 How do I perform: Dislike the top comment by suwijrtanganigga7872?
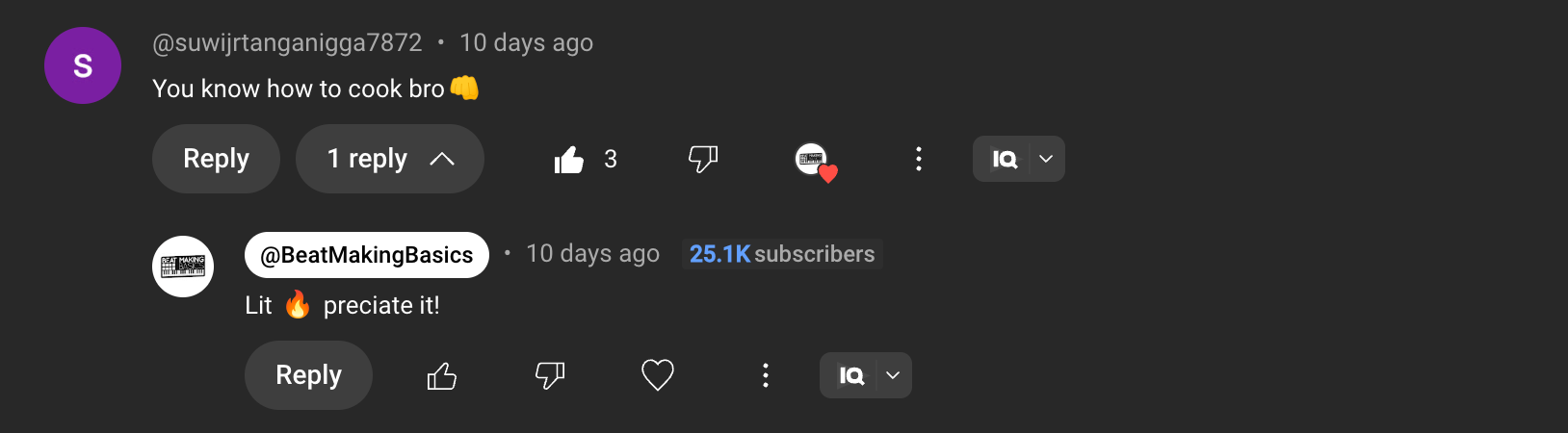(x=703, y=159)
